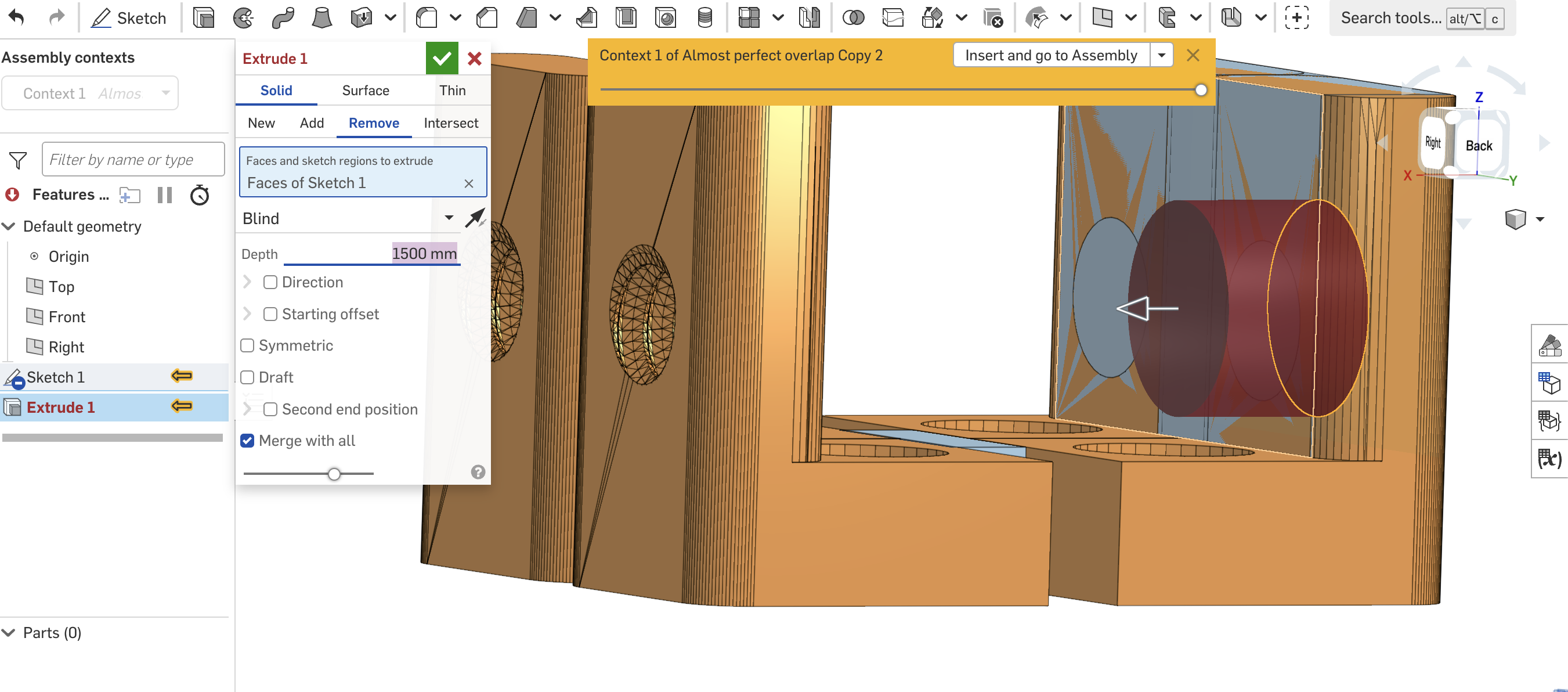Select the Revolve tool
This screenshot has width=1568, height=692.
click(x=243, y=17)
